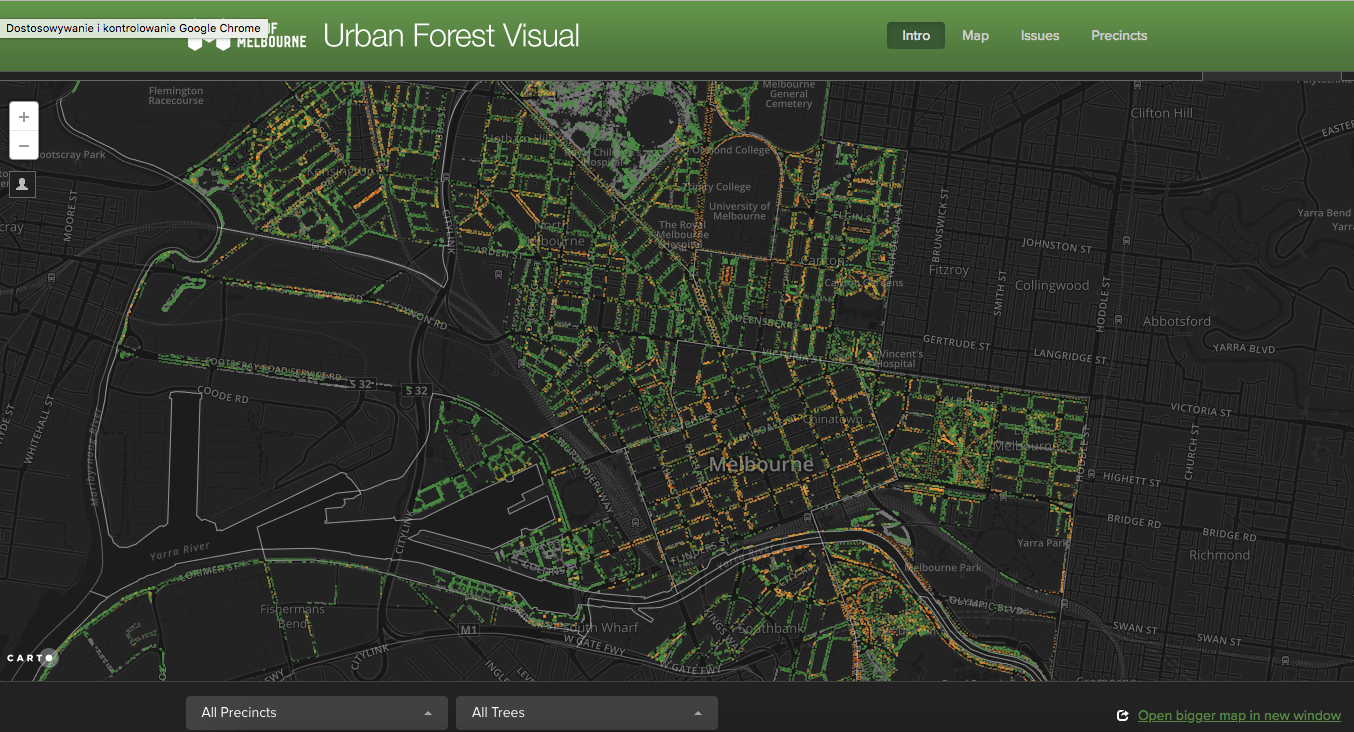This screenshot has width=1354, height=732.
Task: Click the Southbank label on the map
Action: point(770,629)
